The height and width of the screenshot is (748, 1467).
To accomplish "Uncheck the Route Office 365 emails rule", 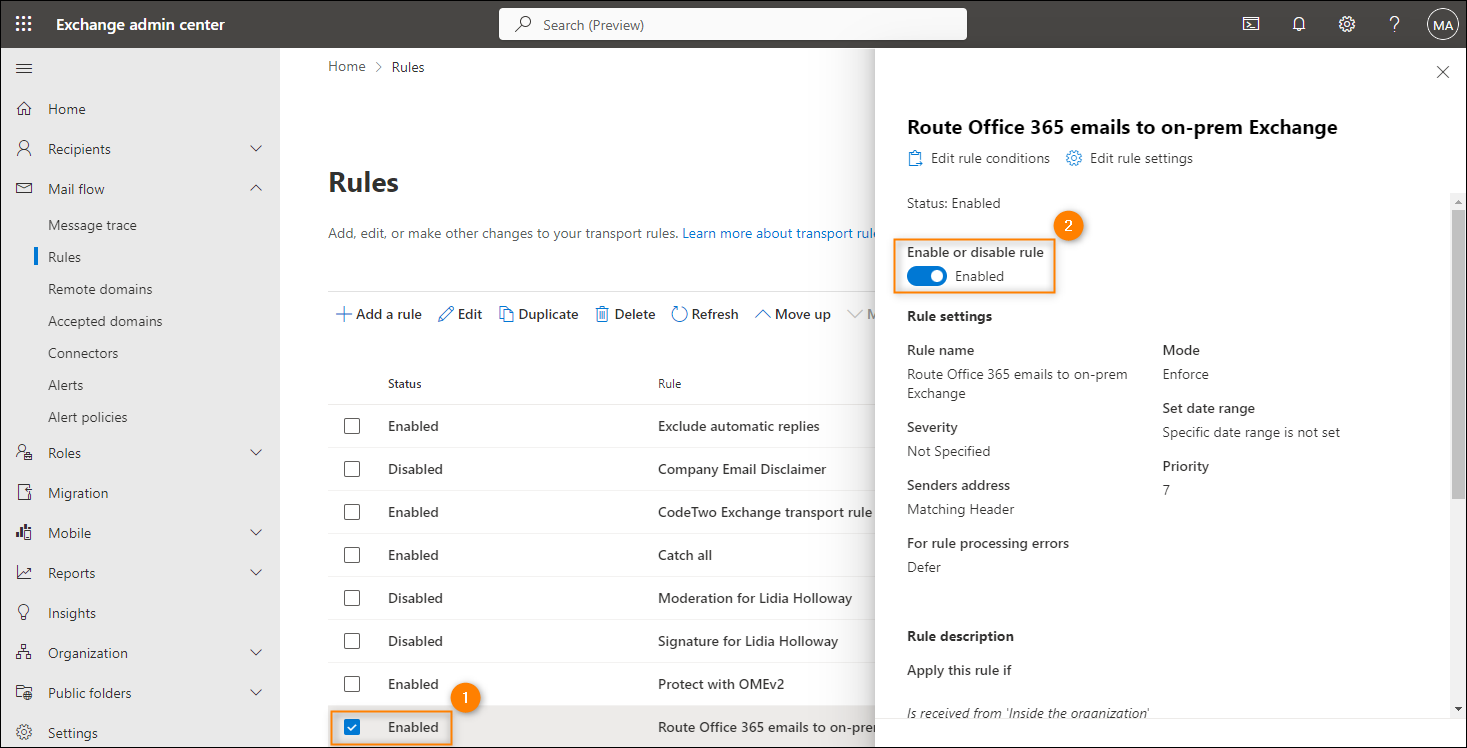I will [352, 727].
